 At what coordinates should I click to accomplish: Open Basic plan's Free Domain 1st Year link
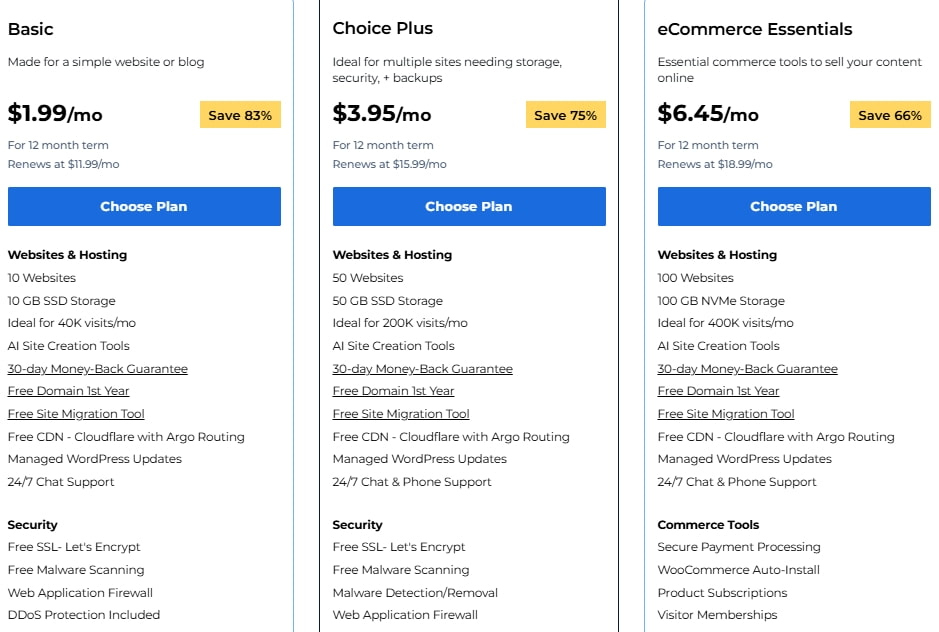[x=68, y=391]
